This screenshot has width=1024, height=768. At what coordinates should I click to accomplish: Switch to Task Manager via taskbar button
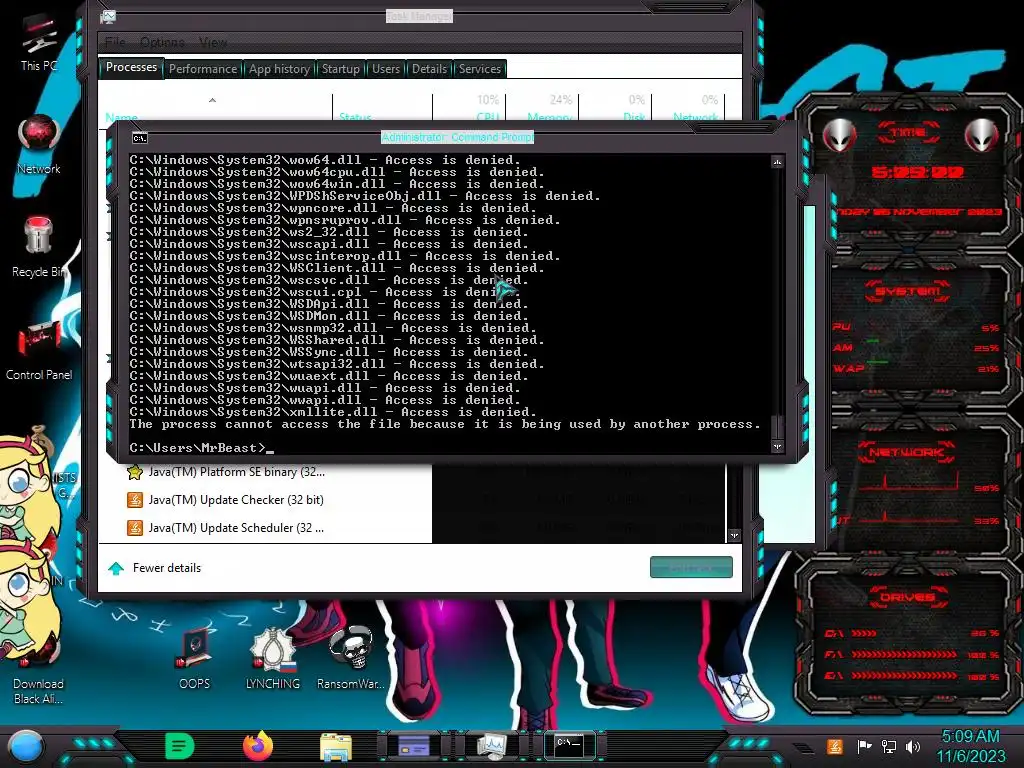pyautogui.click(x=491, y=746)
